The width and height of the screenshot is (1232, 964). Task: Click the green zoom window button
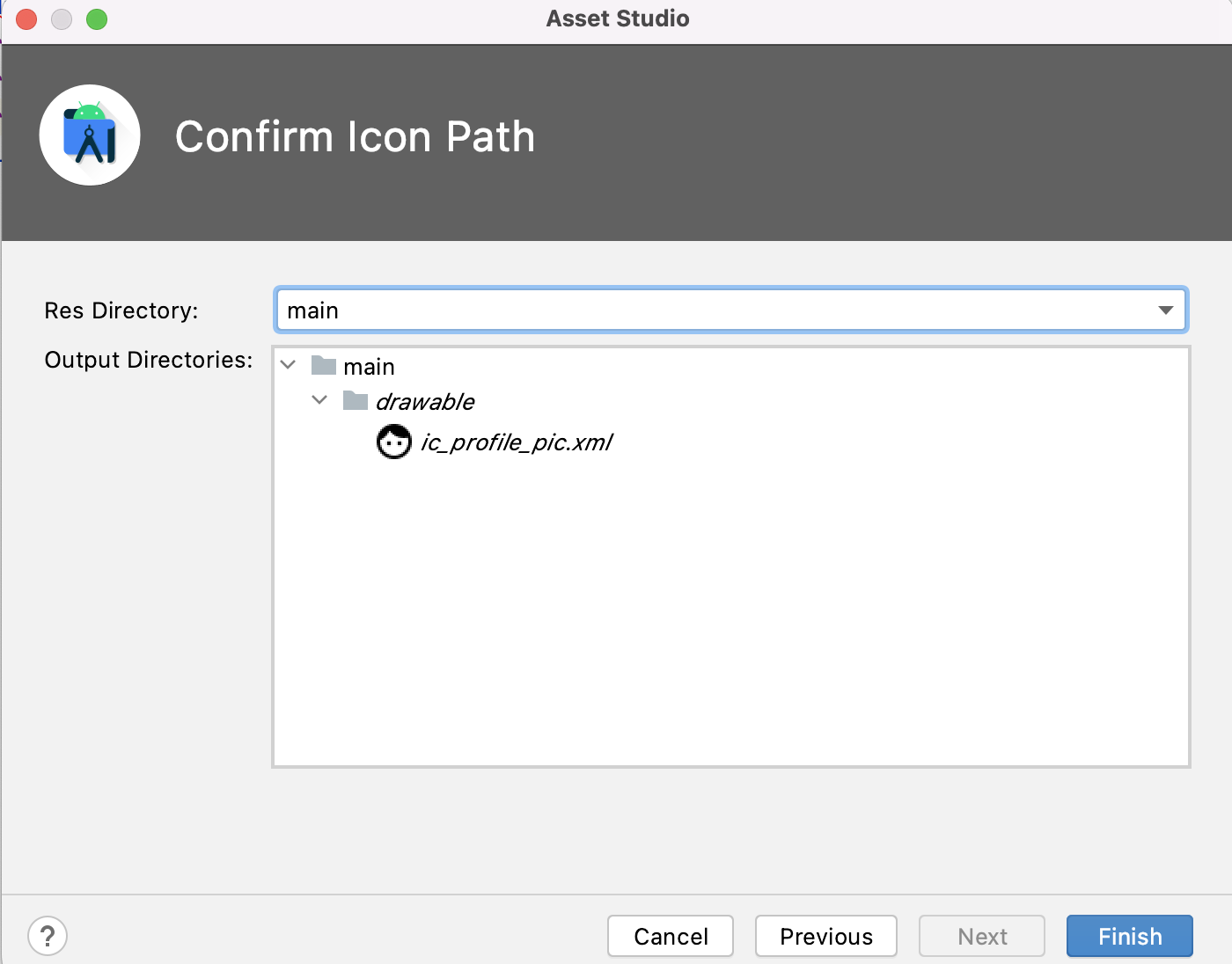coord(97,18)
